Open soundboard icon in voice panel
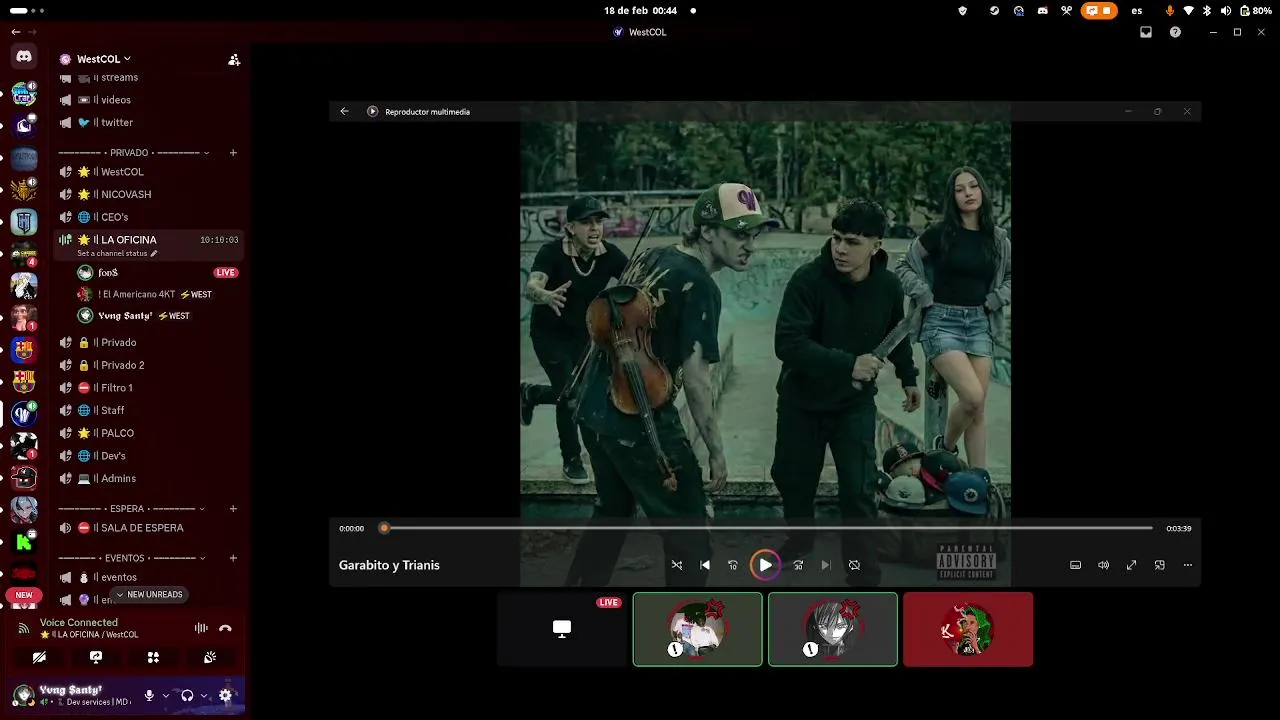 tap(210, 657)
